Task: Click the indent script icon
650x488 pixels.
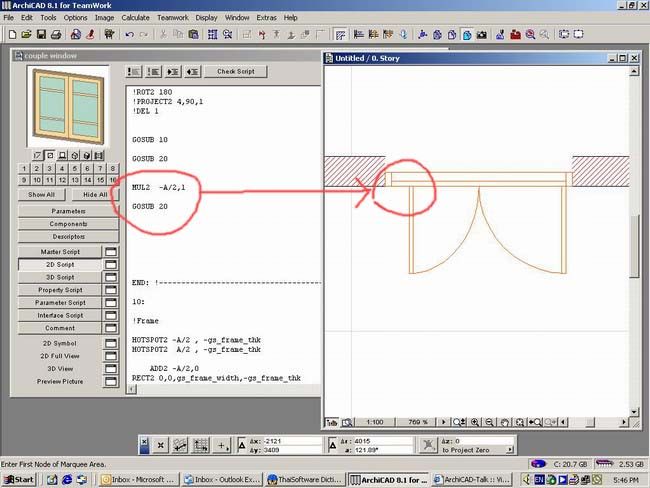Action: (173, 72)
